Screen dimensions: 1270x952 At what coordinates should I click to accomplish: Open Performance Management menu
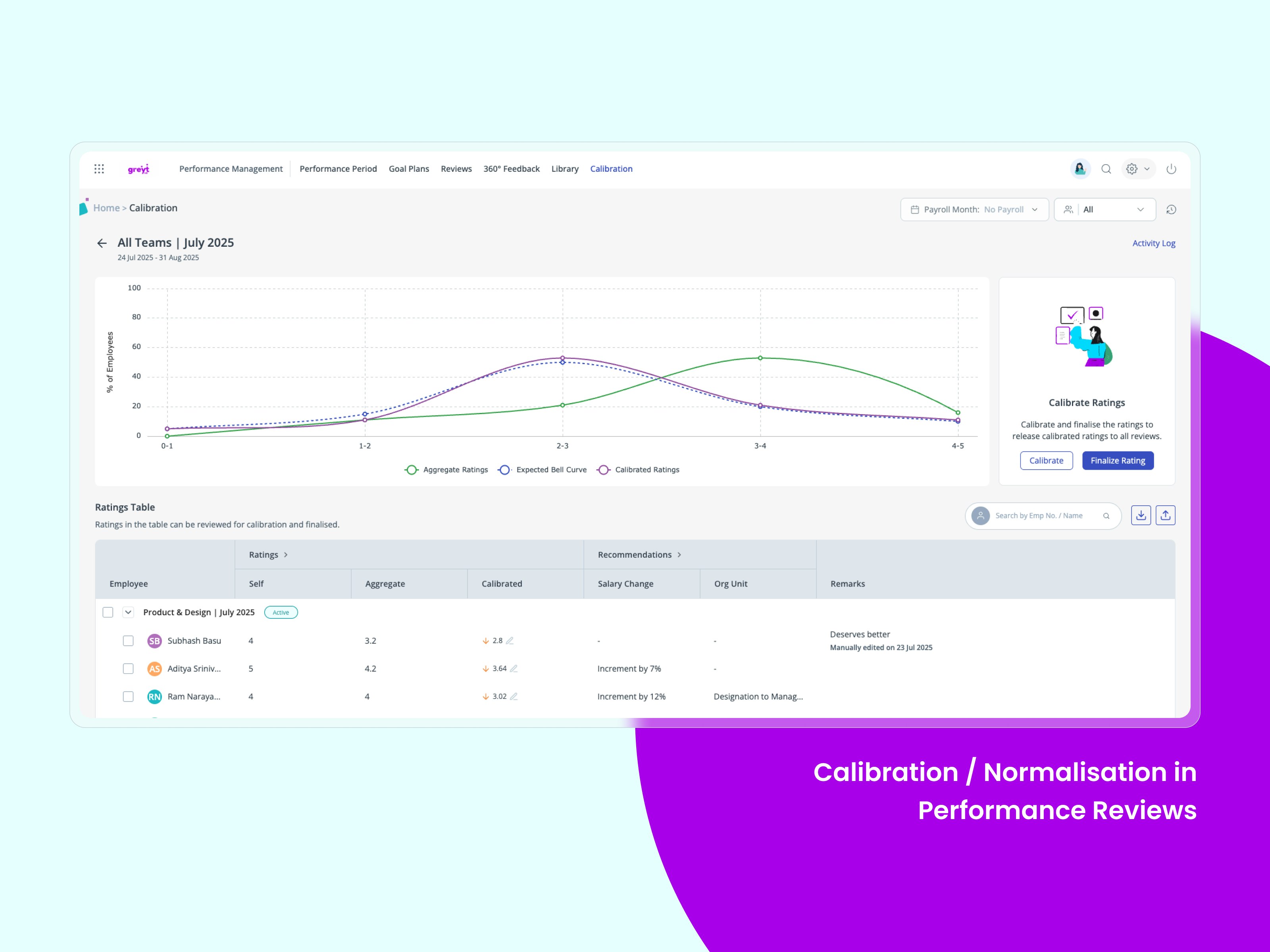click(x=231, y=169)
